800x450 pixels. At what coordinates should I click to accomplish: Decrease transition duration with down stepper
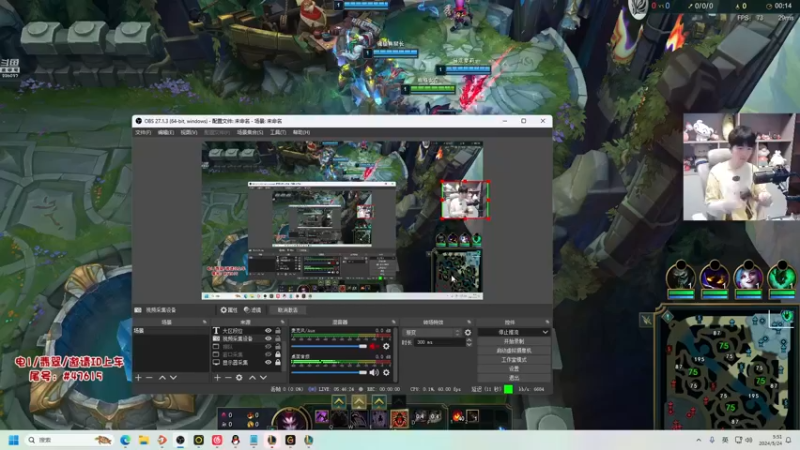click(469, 345)
